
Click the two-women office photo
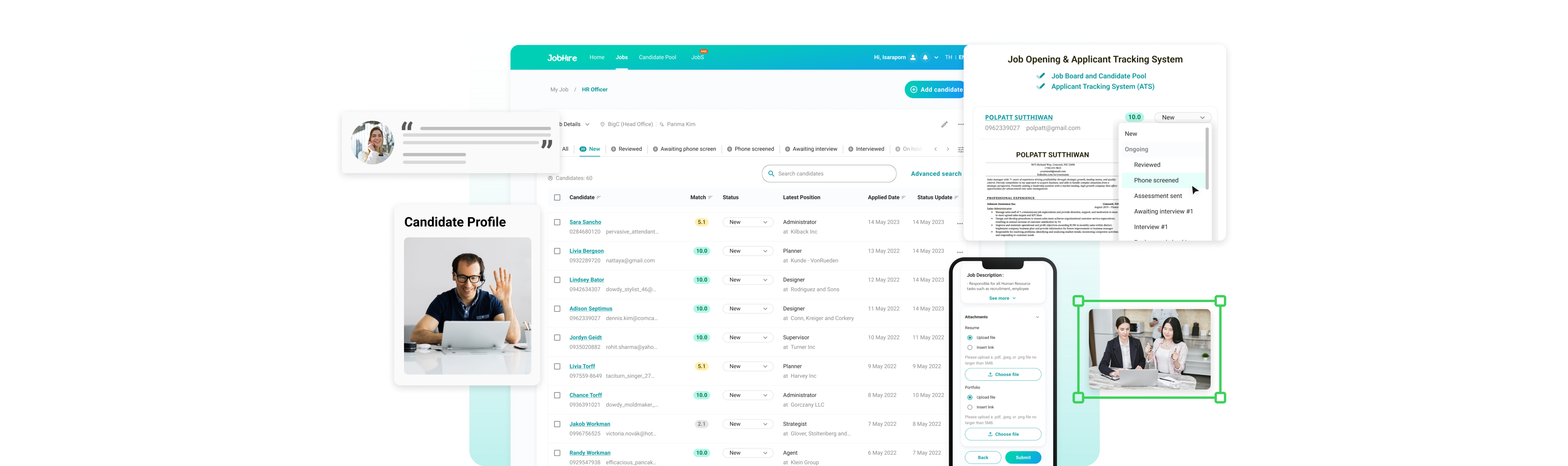coord(1149,349)
